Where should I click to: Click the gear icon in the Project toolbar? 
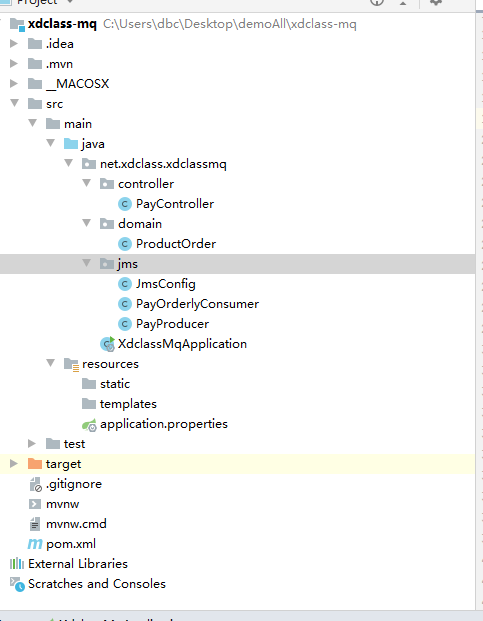(x=436, y=2)
